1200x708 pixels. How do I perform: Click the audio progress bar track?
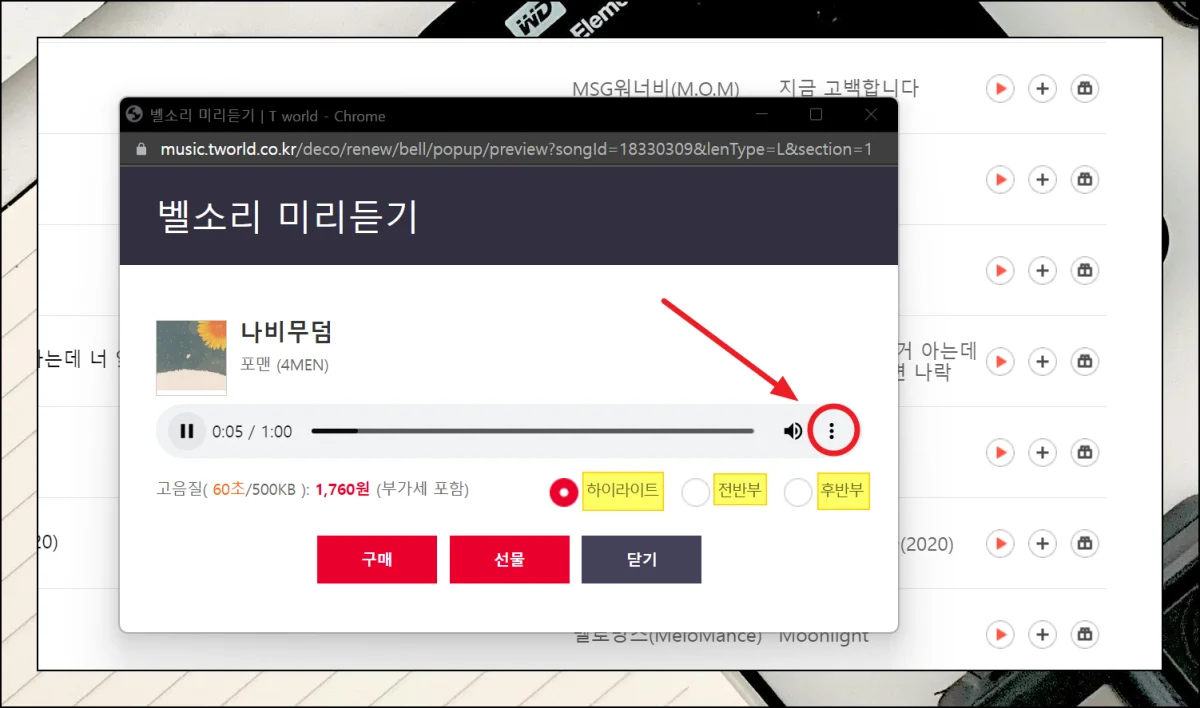(533, 431)
